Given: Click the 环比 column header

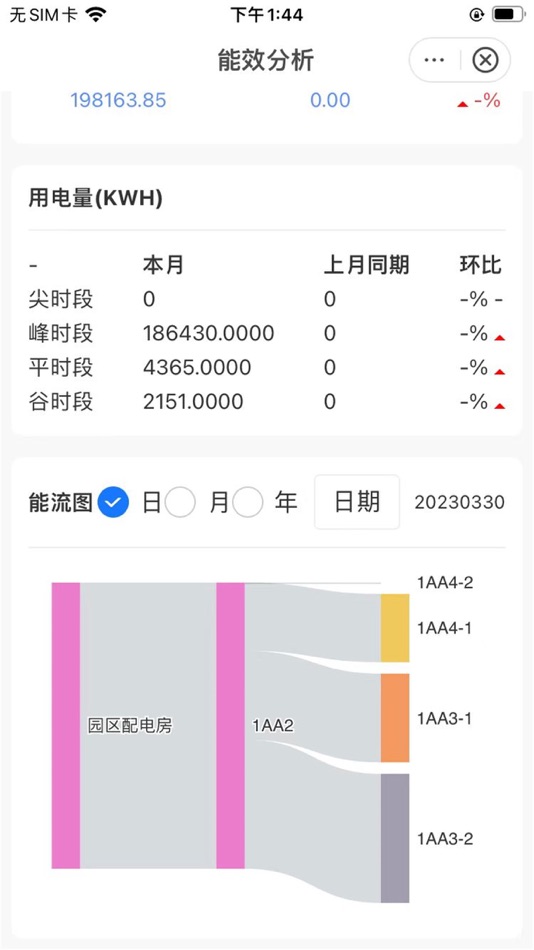Looking at the screenshot, I should tap(481, 265).
